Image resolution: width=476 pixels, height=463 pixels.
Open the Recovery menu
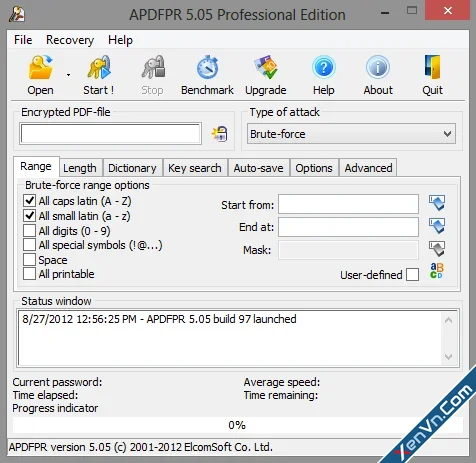click(x=70, y=40)
